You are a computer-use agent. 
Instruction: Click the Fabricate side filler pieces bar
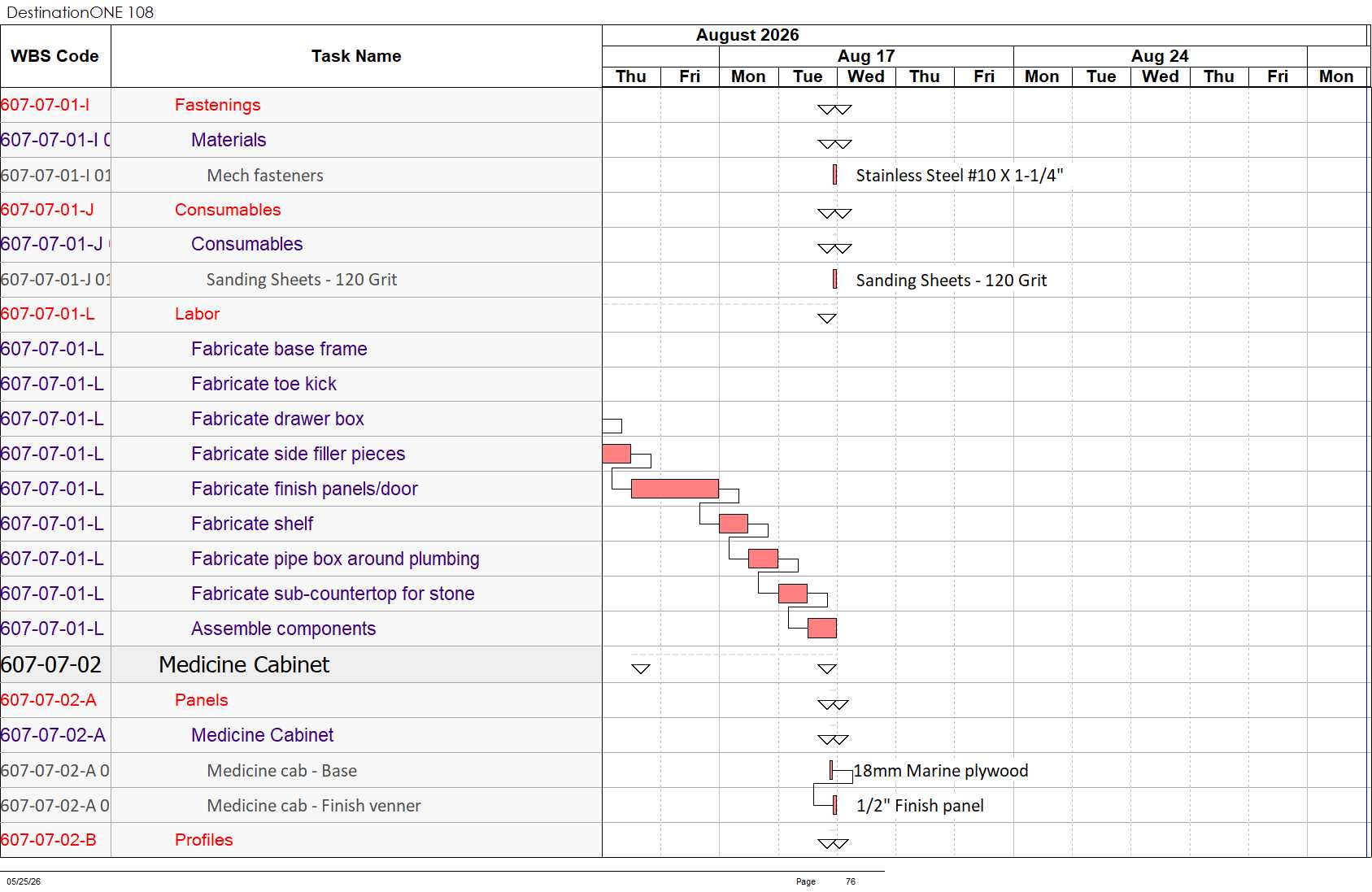[x=616, y=454]
